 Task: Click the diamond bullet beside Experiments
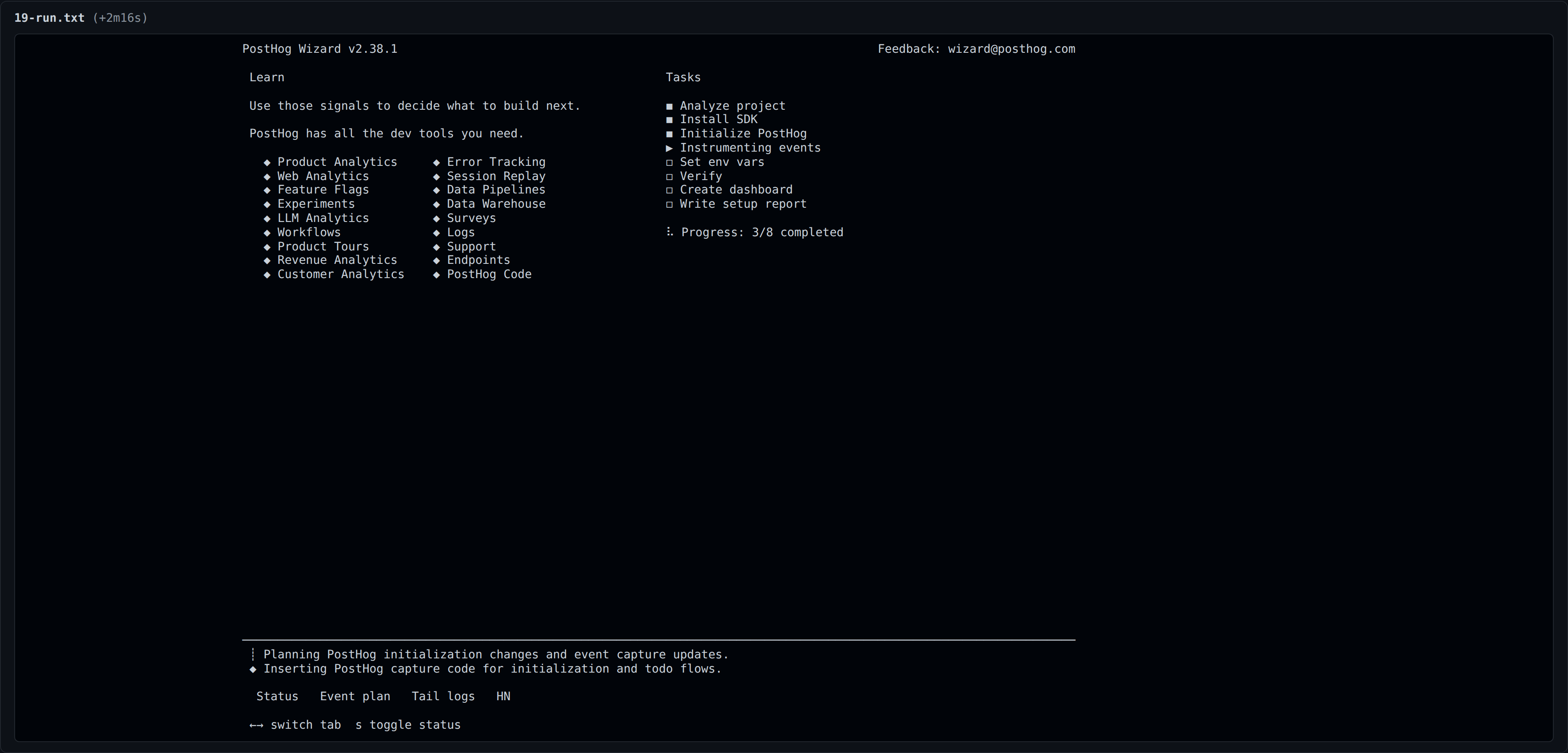(267, 204)
